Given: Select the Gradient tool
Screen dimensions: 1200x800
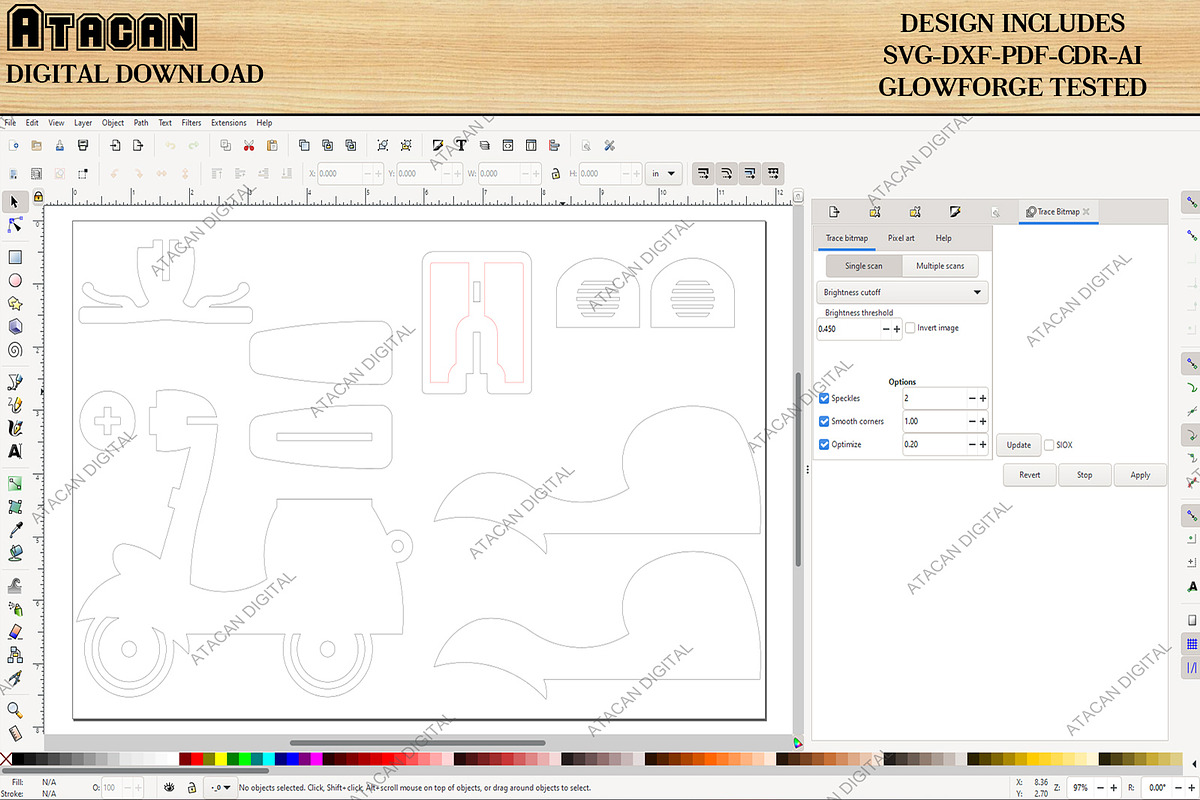Looking at the screenshot, I should (15, 484).
